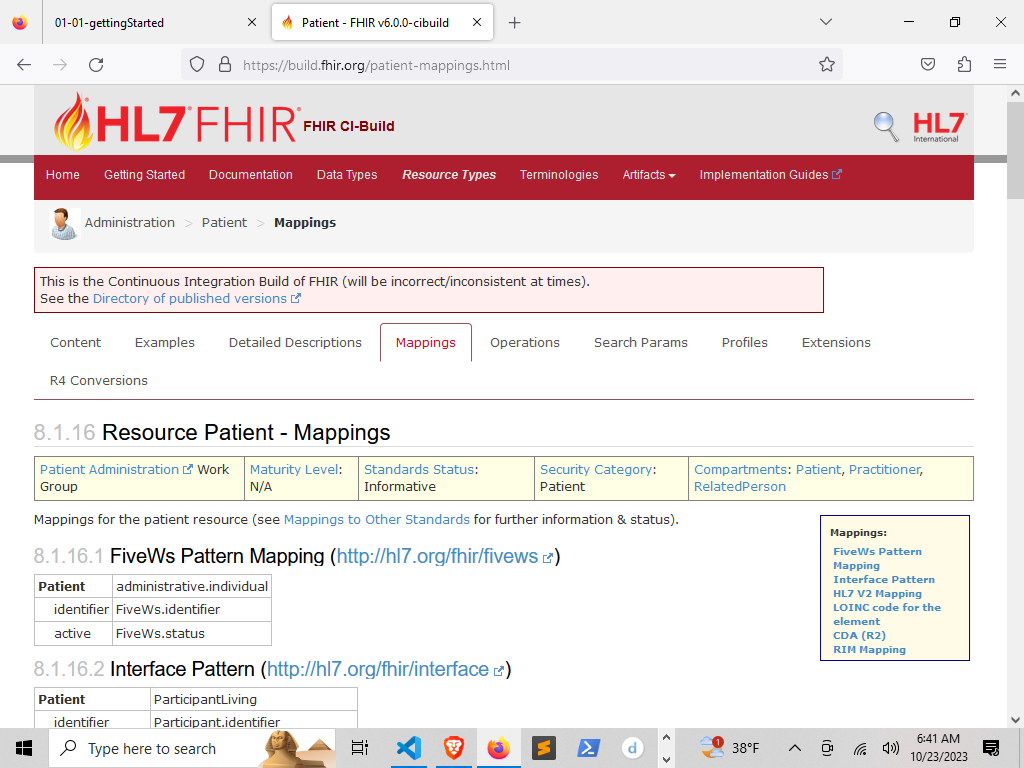Open a new tab with plus icon
1024x768 pixels.
pyautogui.click(x=515, y=23)
